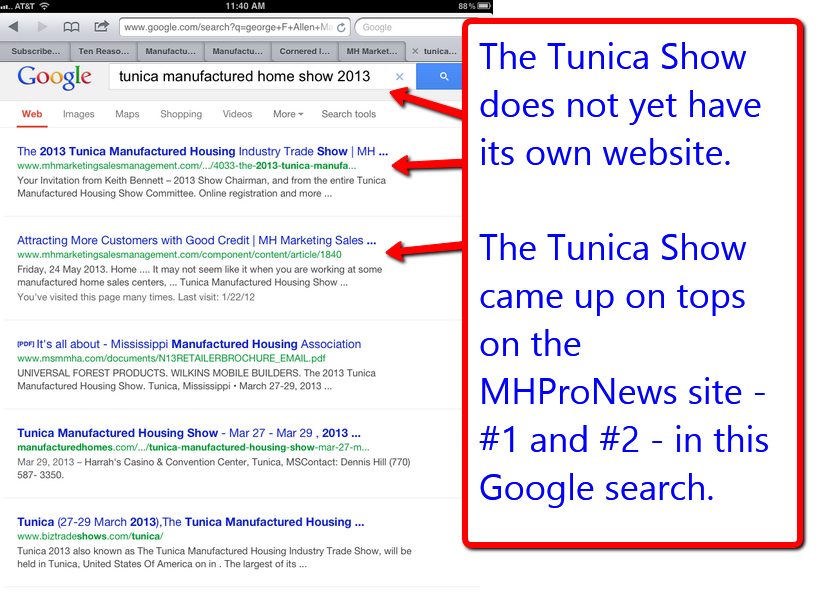The height and width of the screenshot is (597, 819).
Task: Select the Videos results tab
Action: pos(237,114)
